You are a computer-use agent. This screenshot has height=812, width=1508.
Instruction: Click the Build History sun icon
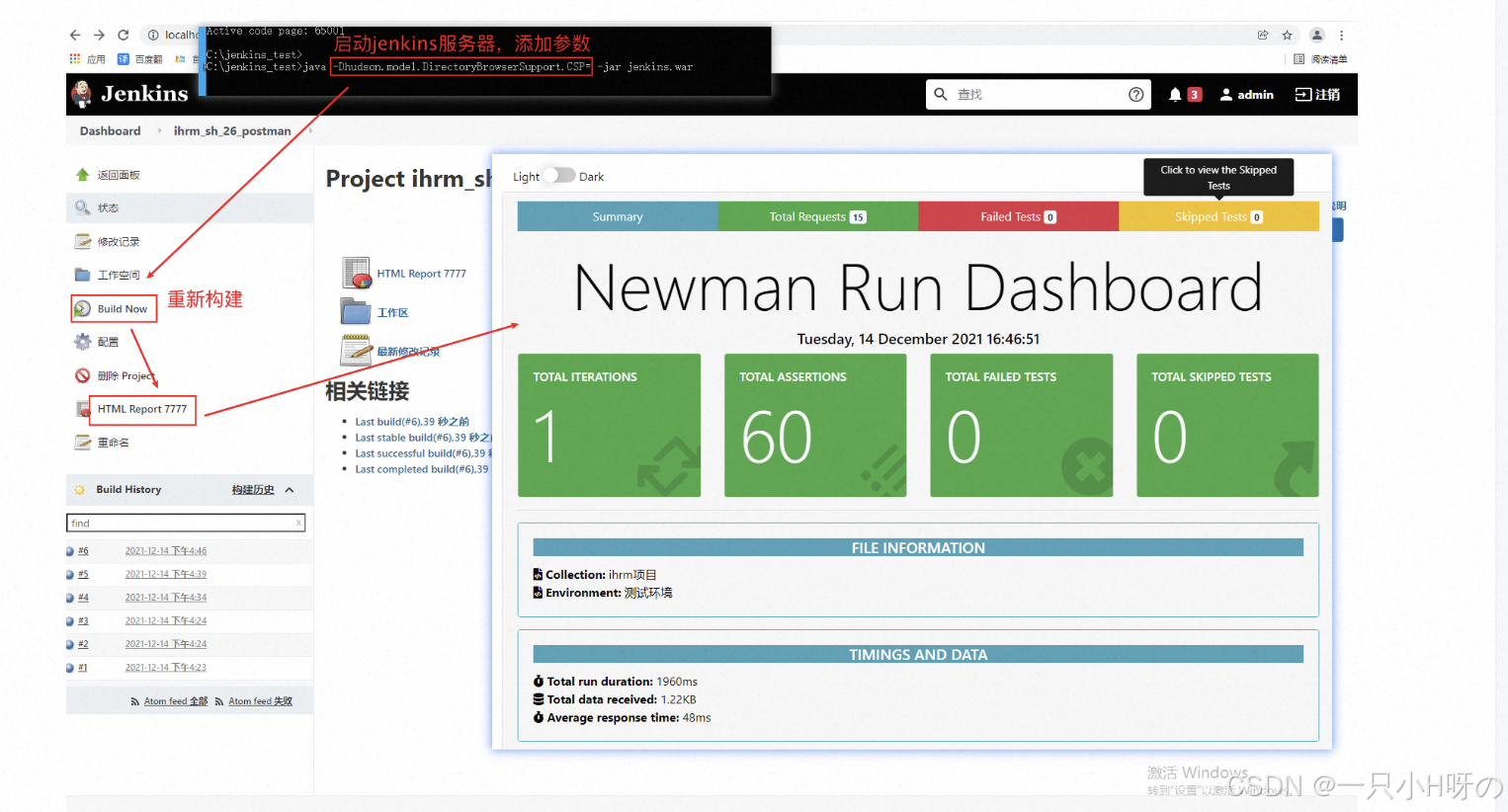80,490
